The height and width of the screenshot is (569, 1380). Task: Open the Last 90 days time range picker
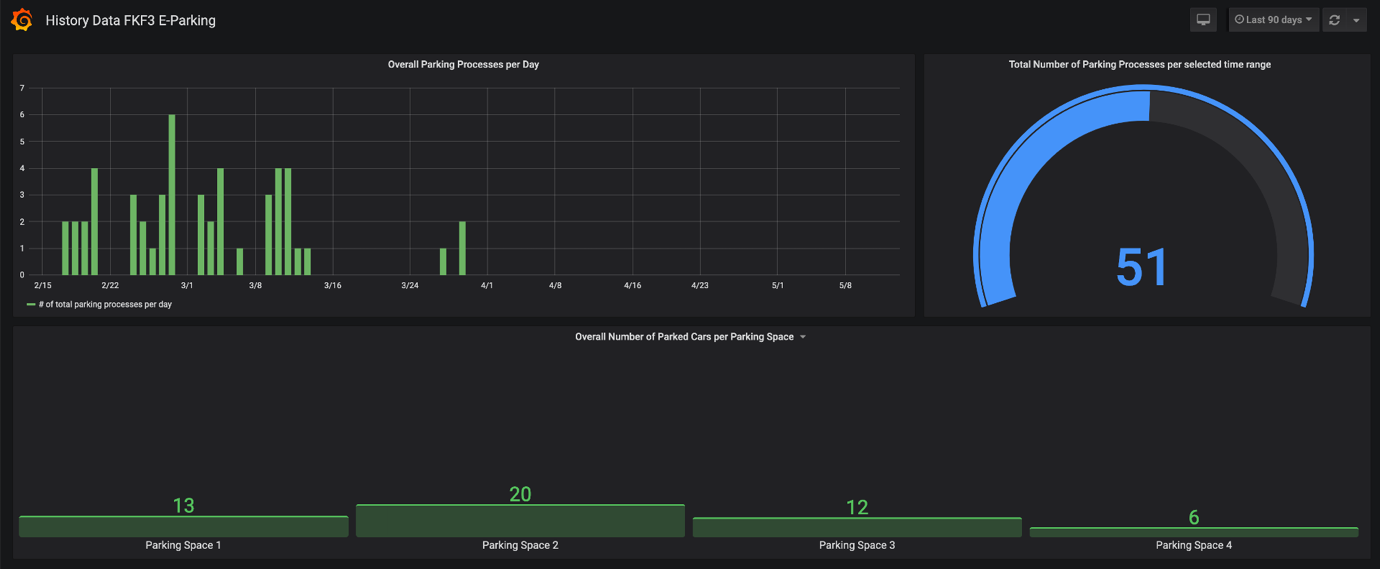coord(1274,20)
